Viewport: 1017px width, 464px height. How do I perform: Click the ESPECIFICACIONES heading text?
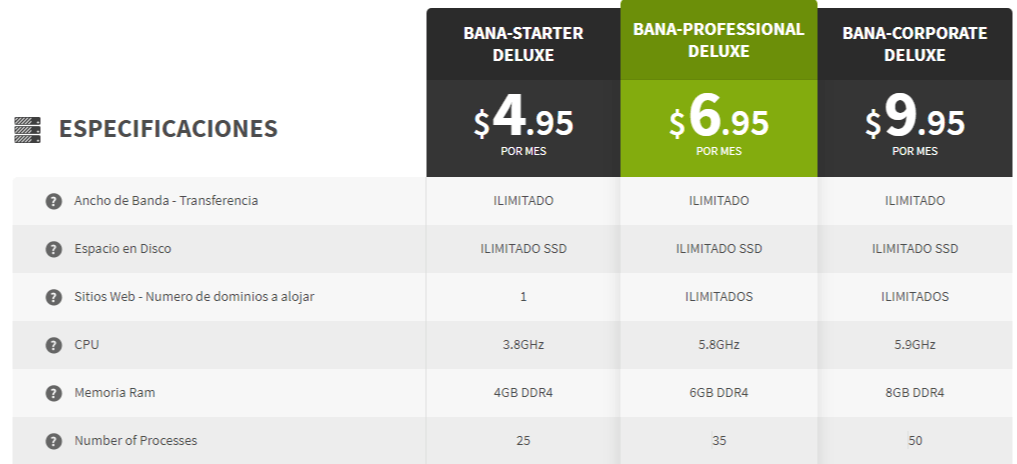(x=168, y=128)
